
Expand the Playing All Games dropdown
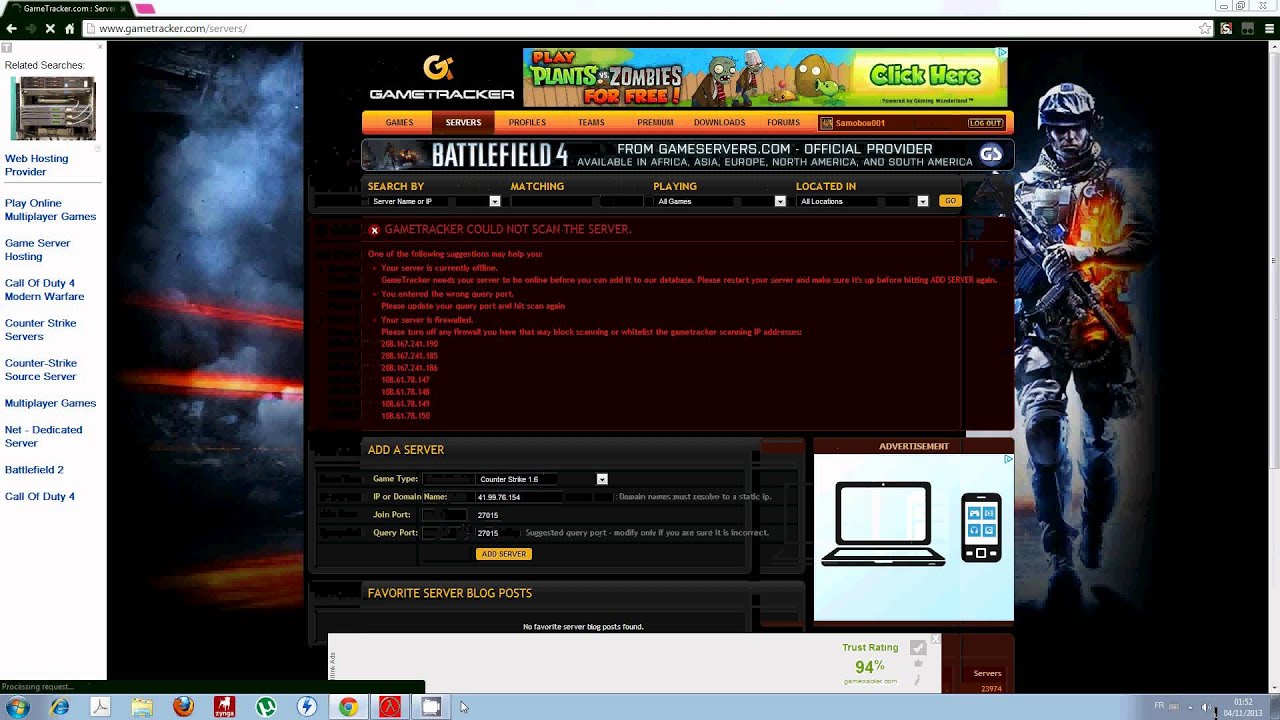click(x=720, y=201)
